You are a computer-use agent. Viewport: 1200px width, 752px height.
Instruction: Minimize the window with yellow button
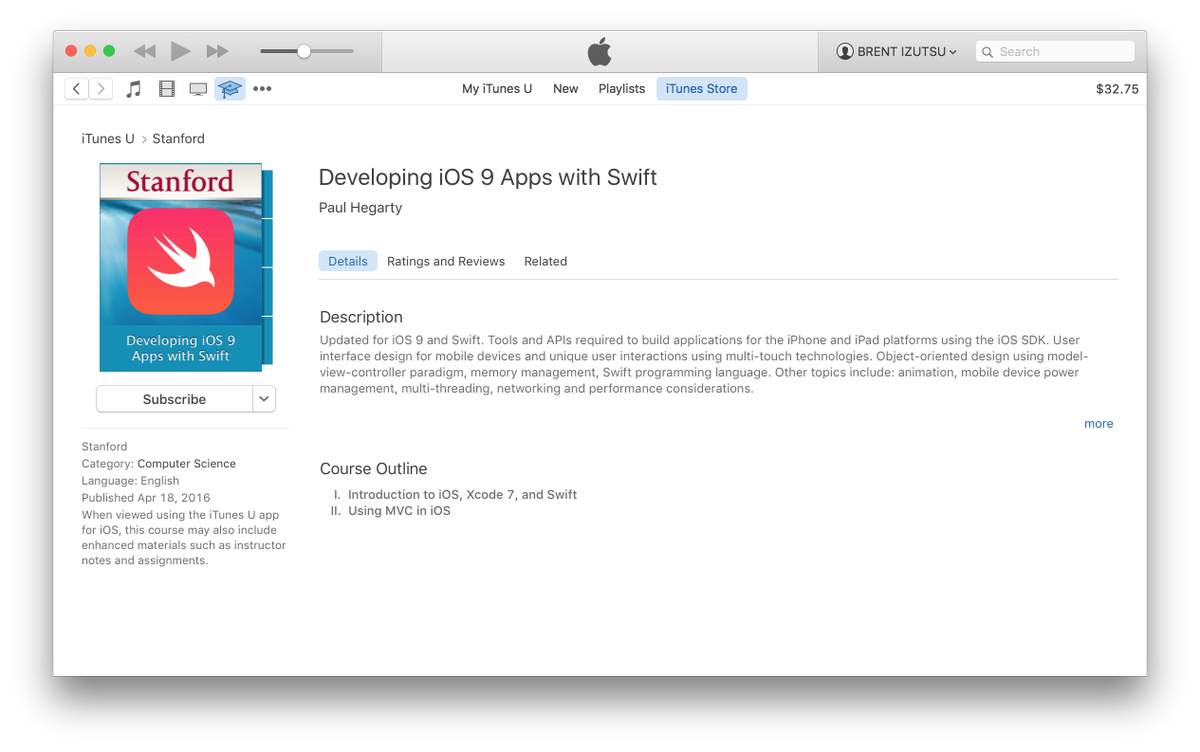click(90, 51)
